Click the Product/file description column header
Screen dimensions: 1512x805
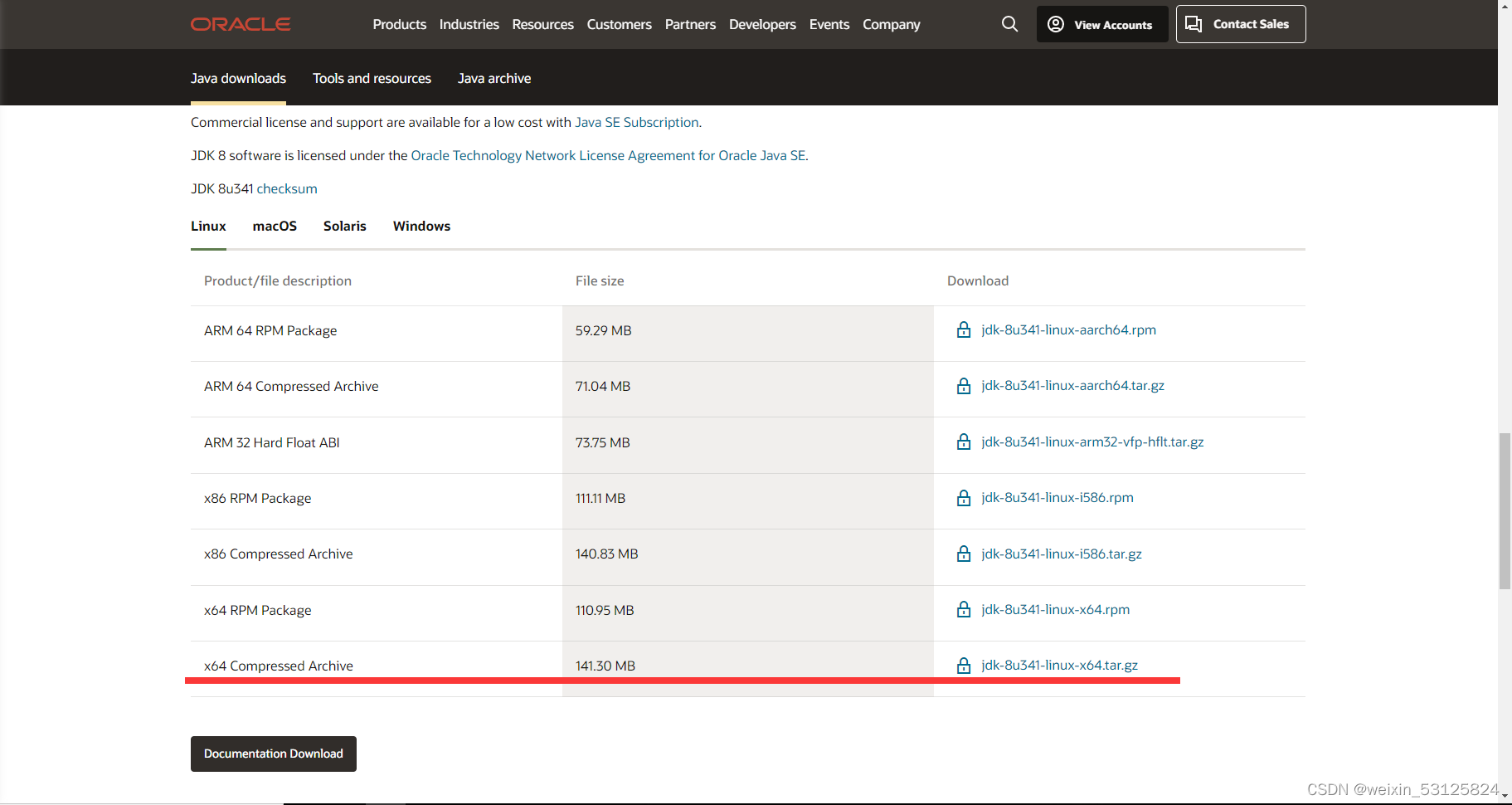(278, 281)
